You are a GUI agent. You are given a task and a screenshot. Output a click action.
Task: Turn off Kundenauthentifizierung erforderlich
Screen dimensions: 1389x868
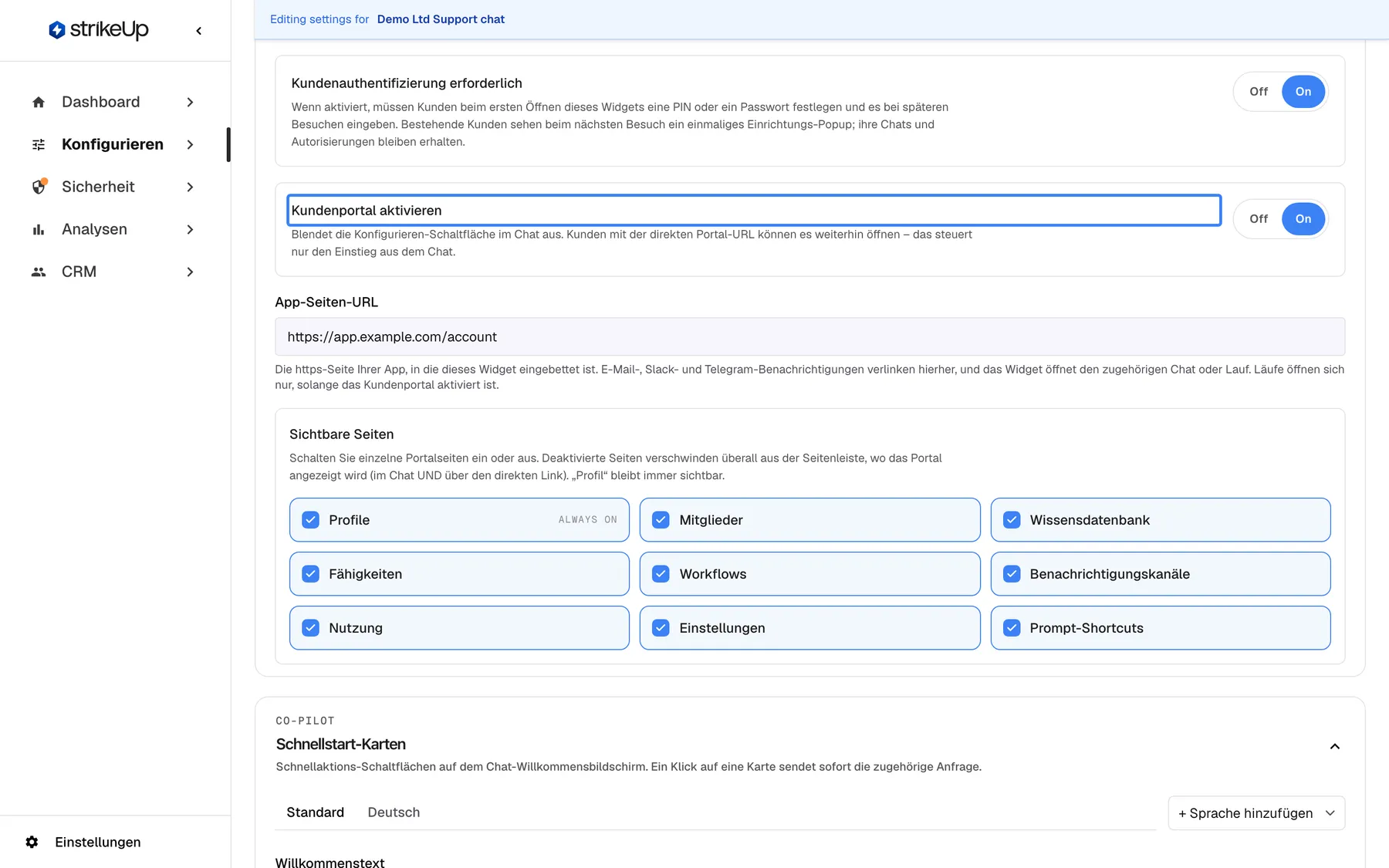pyautogui.click(x=1259, y=91)
